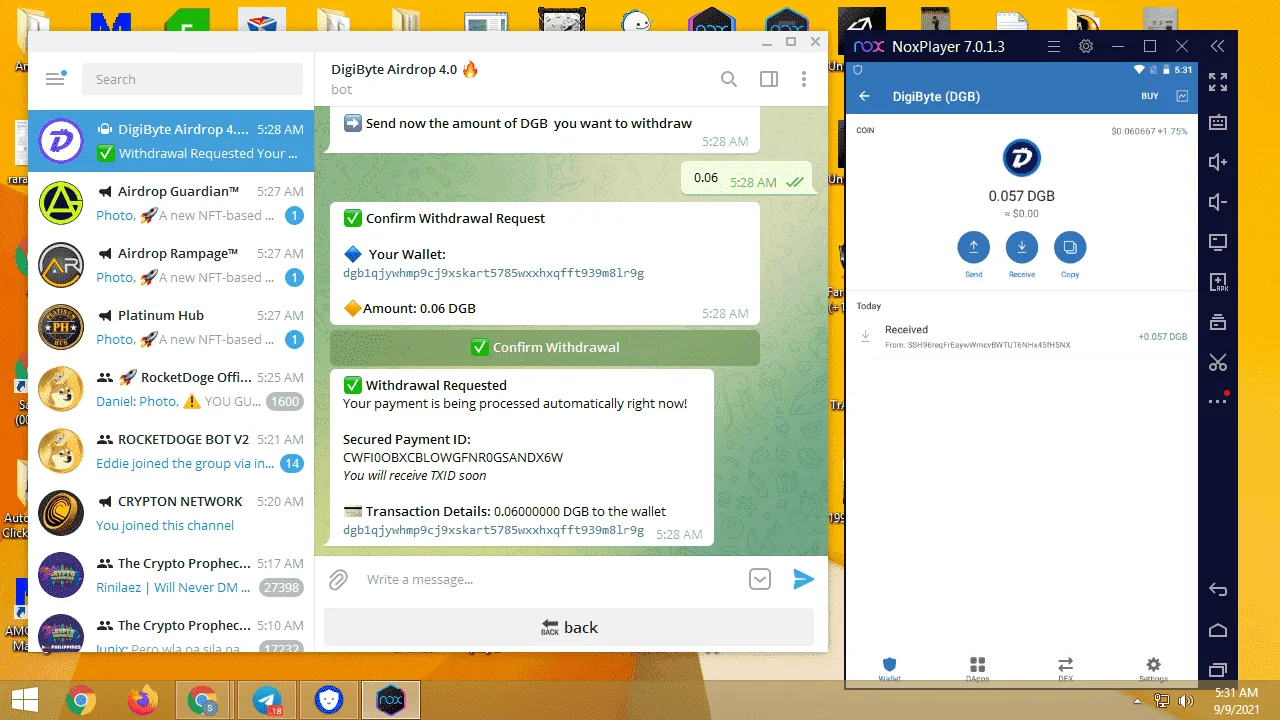
Task: Open Telegram from the taskbar
Action: [265, 700]
